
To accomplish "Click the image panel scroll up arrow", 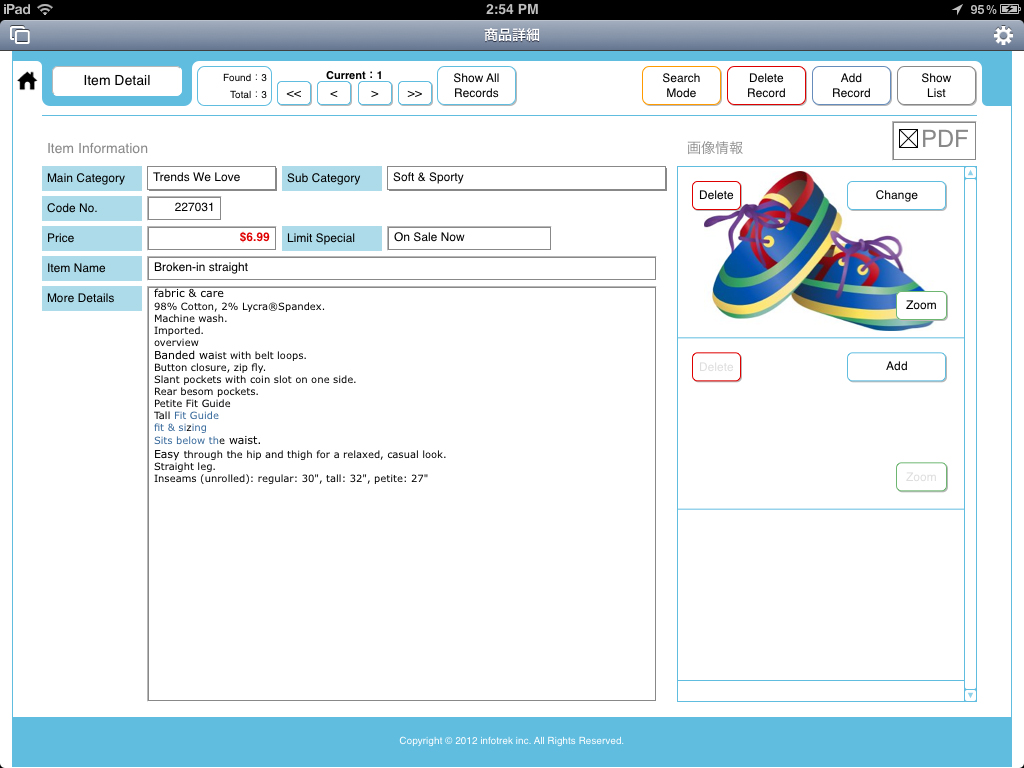I will tap(970, 174).
